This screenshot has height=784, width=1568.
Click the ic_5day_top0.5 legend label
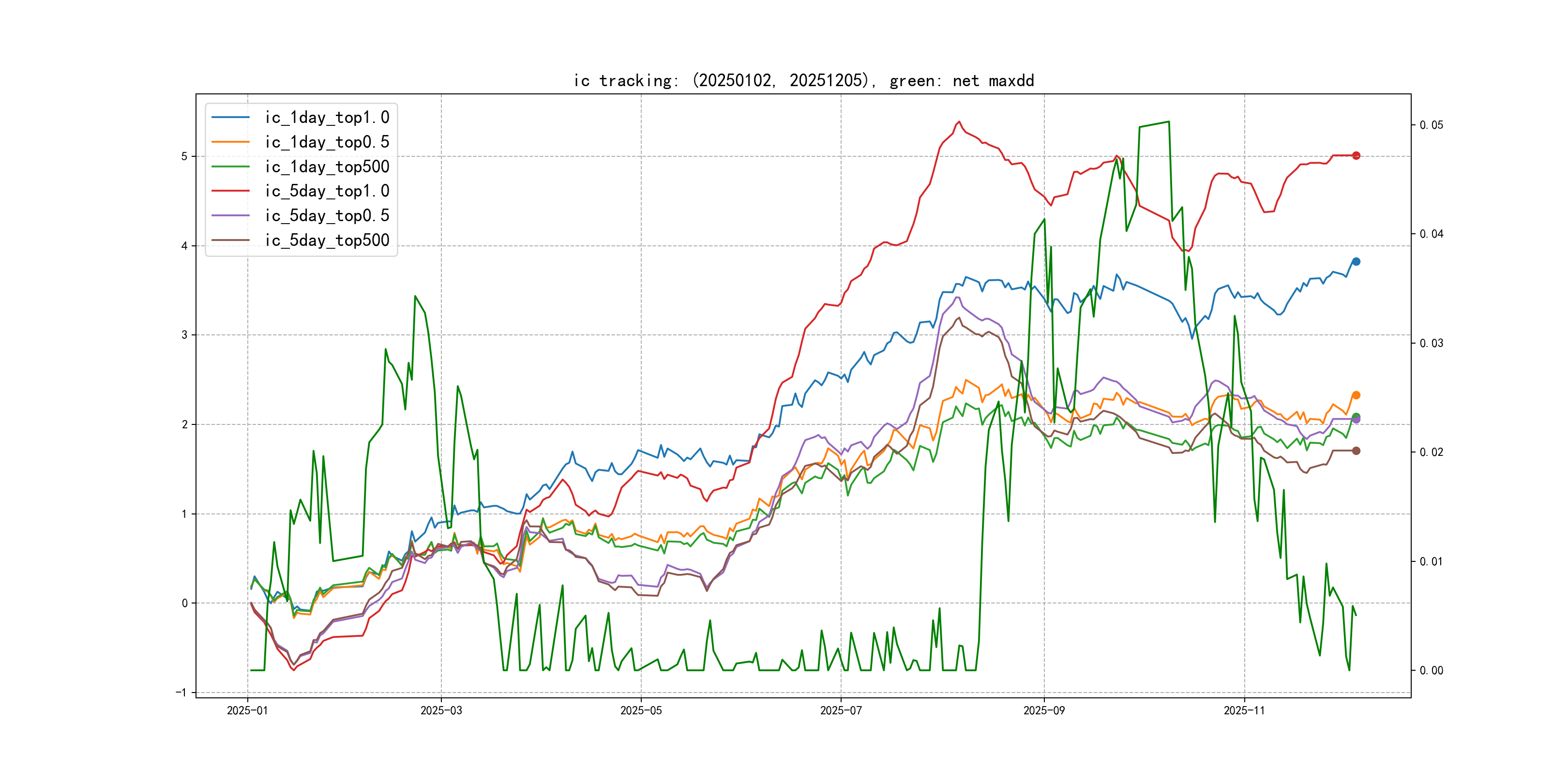point(327,215)
